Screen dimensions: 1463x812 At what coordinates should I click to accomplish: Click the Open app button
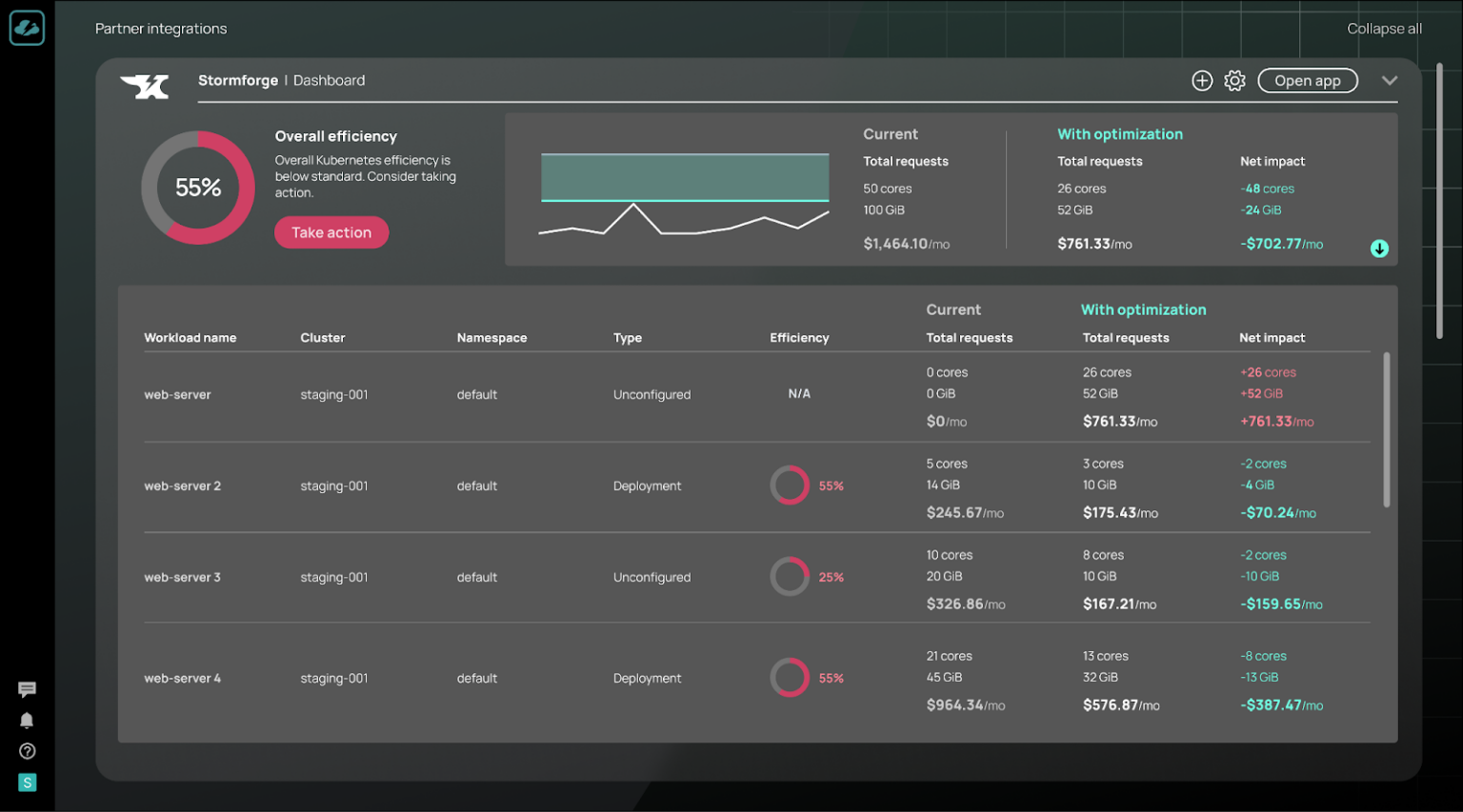(x=1308, y=81)
